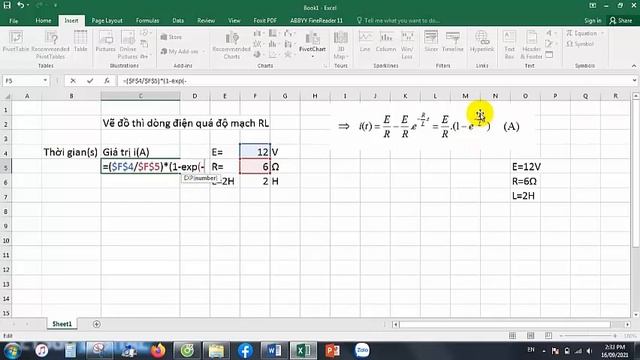Open PowerPoint from the taskbar
The height and width of the screenshot is (360, 640).
(332, 351)
